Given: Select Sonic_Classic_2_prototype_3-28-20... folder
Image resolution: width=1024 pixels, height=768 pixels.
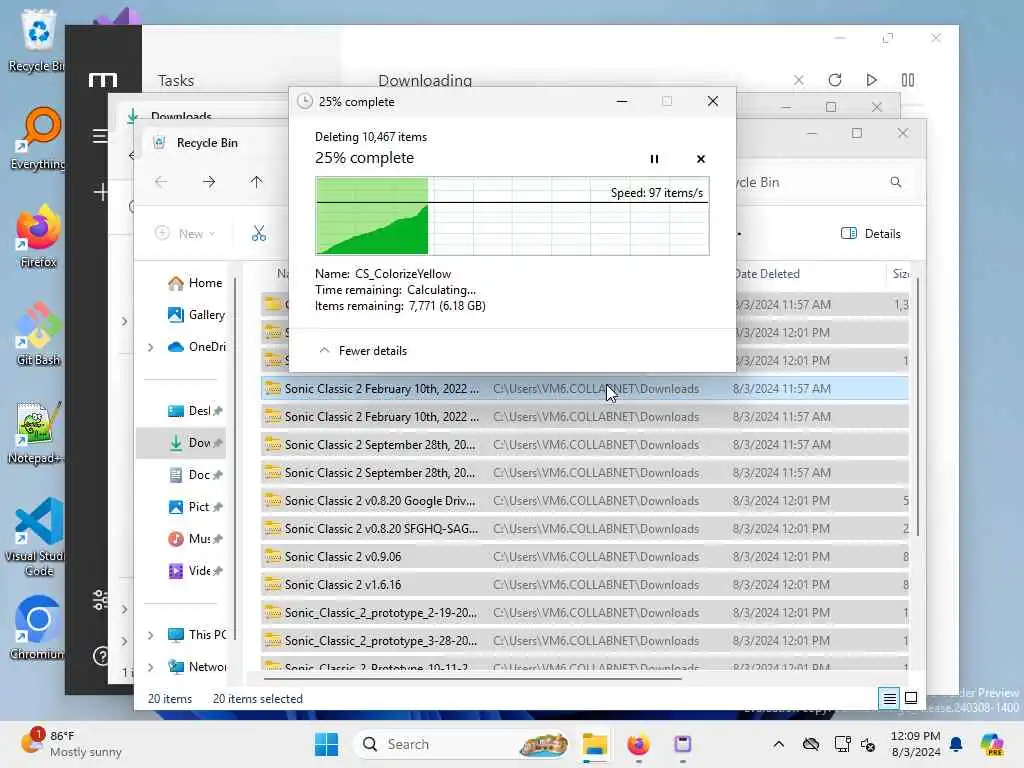Looking at the screenshot, I should pos(584,641).
